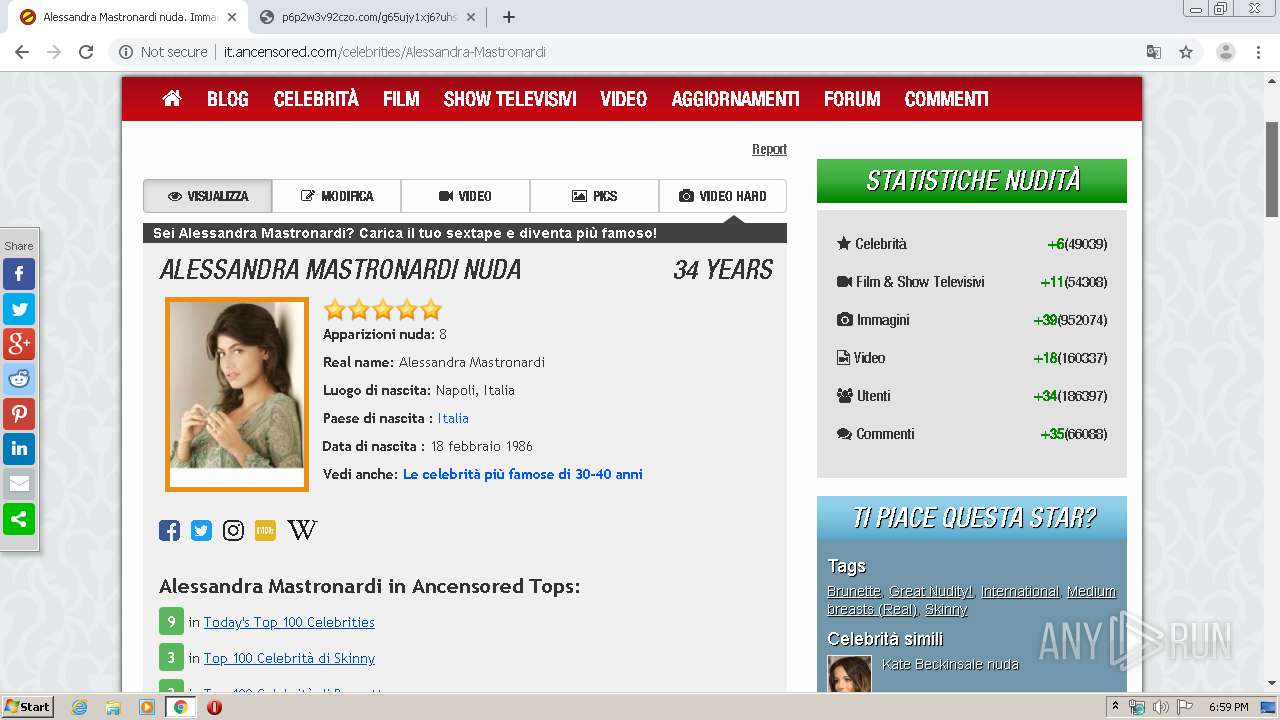The image size is (1280, 720).
Task: Open the Skinny tag link
Action: coord(946,609)
